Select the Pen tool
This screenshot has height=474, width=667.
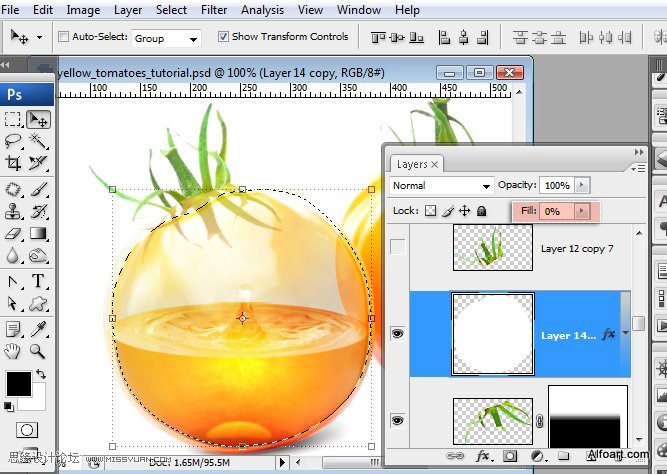point(13,281)
